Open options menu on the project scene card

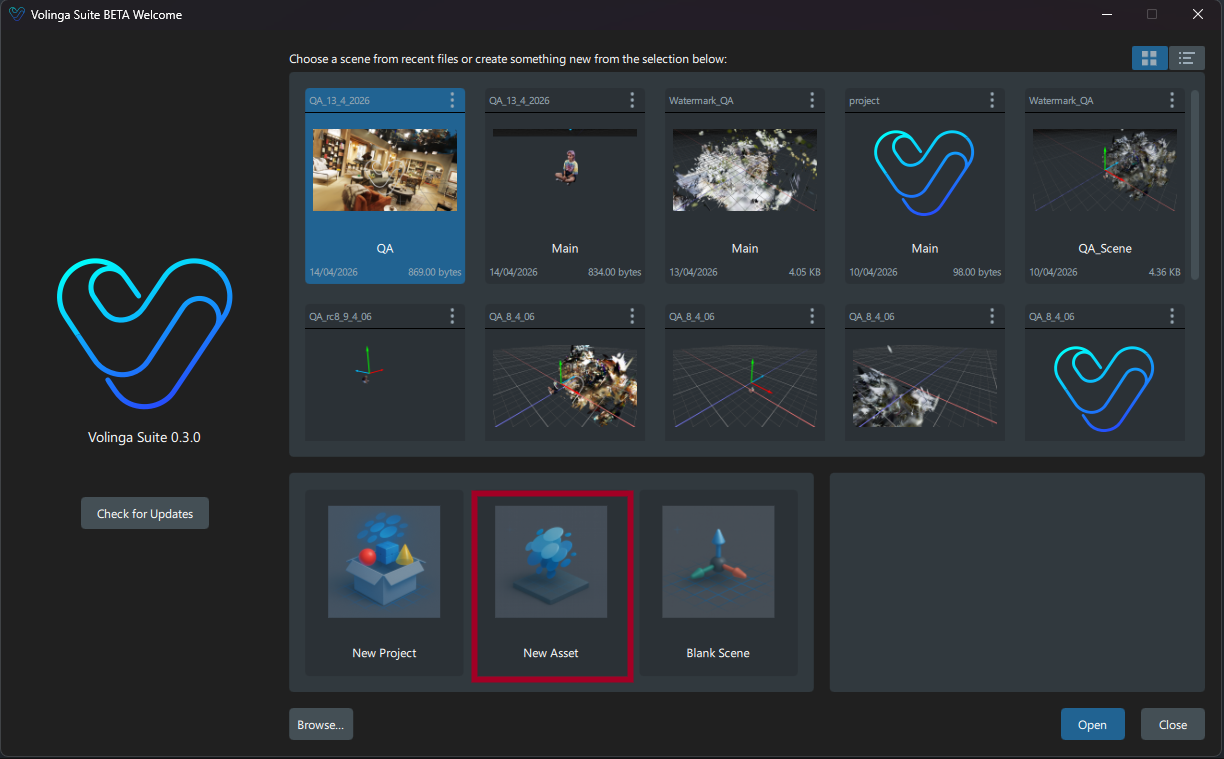pos(991,100)
